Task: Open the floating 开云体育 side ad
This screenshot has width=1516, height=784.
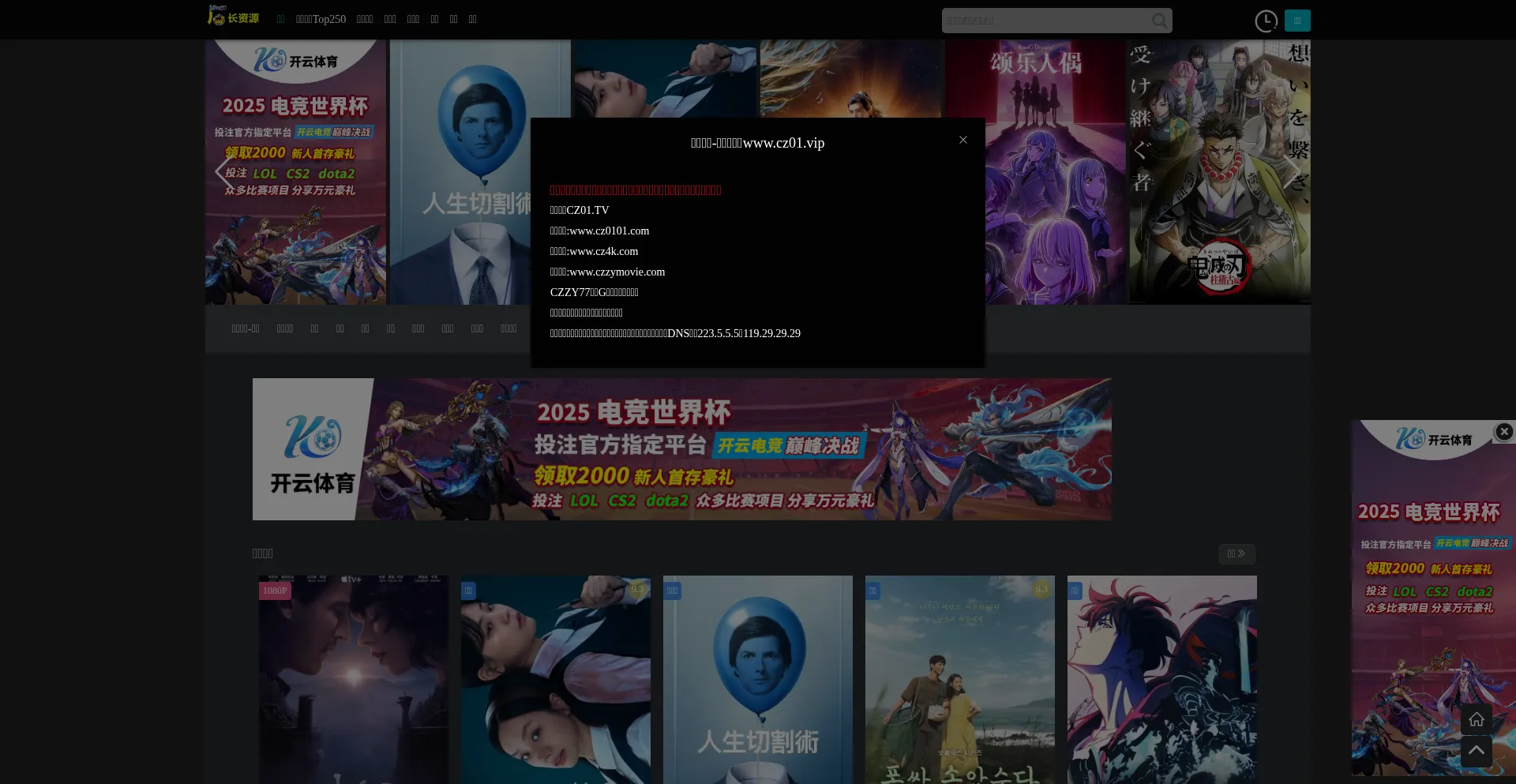Action: (1433, 598)
